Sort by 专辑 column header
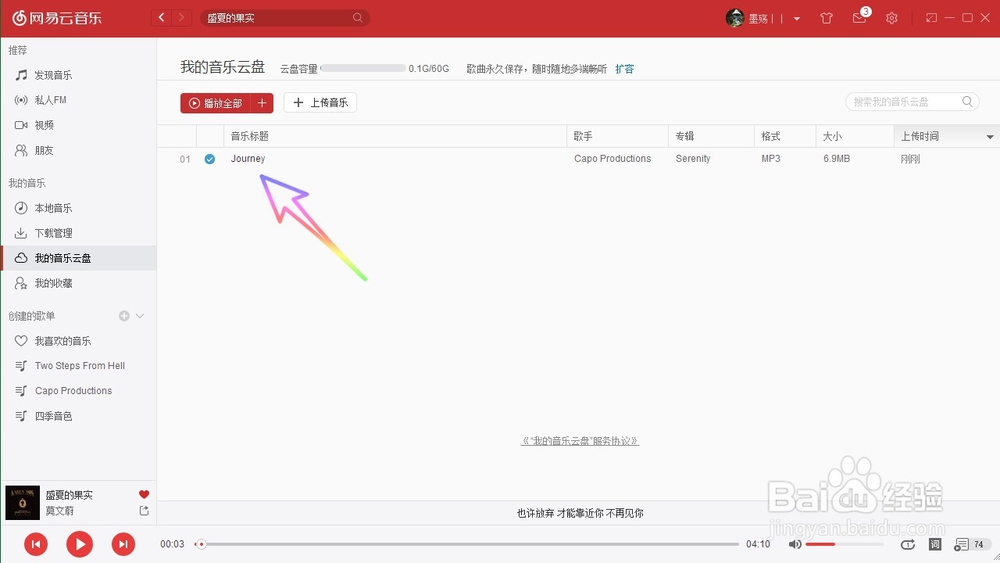Screen dimensions: 1000x563 tap(711, 136)
